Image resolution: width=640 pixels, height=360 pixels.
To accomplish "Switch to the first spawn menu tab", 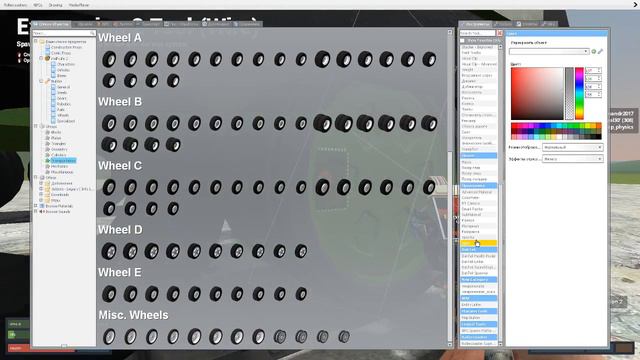I will (x=51, y=24).
